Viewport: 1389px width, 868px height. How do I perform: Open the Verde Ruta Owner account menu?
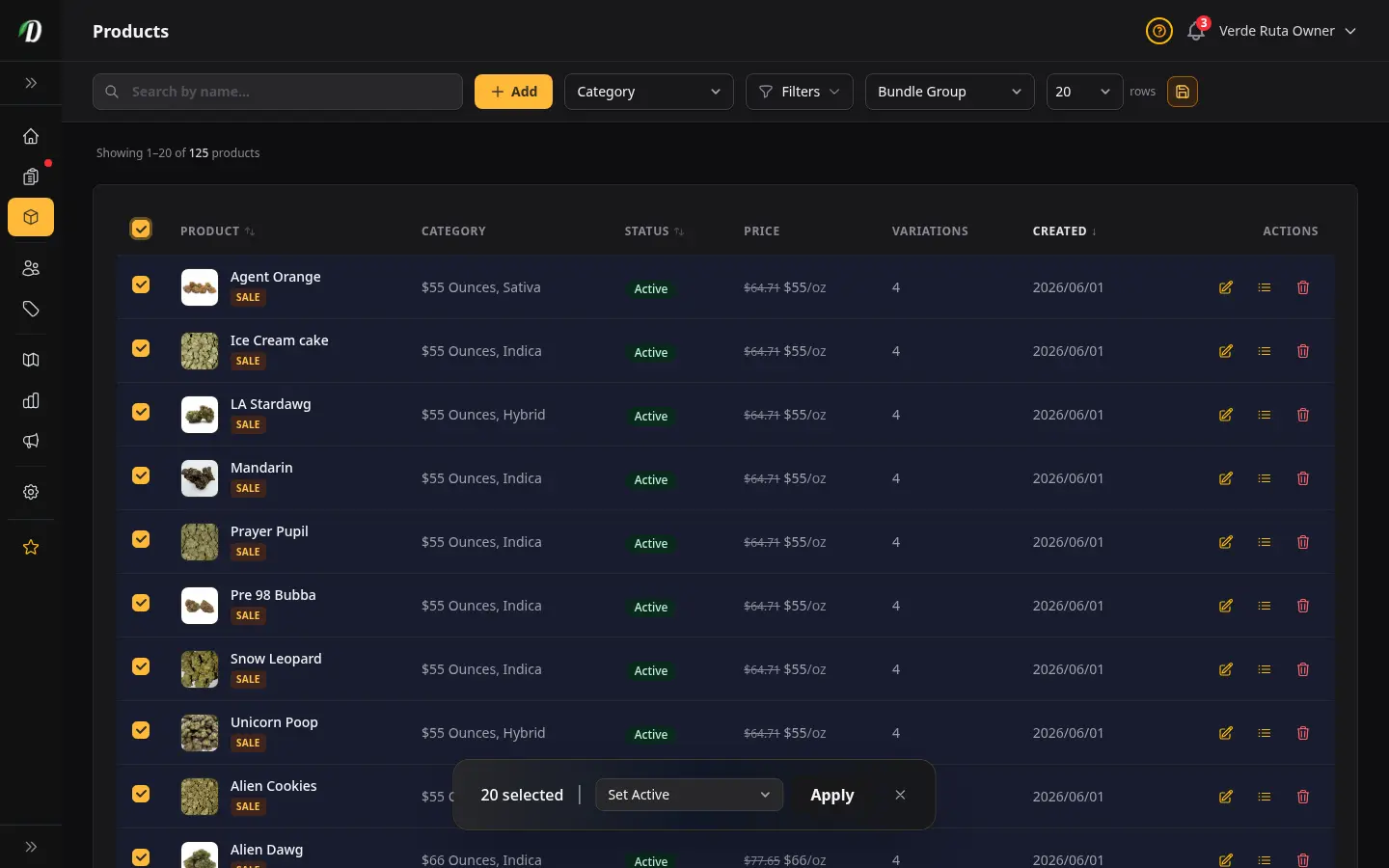[1287, 31]
